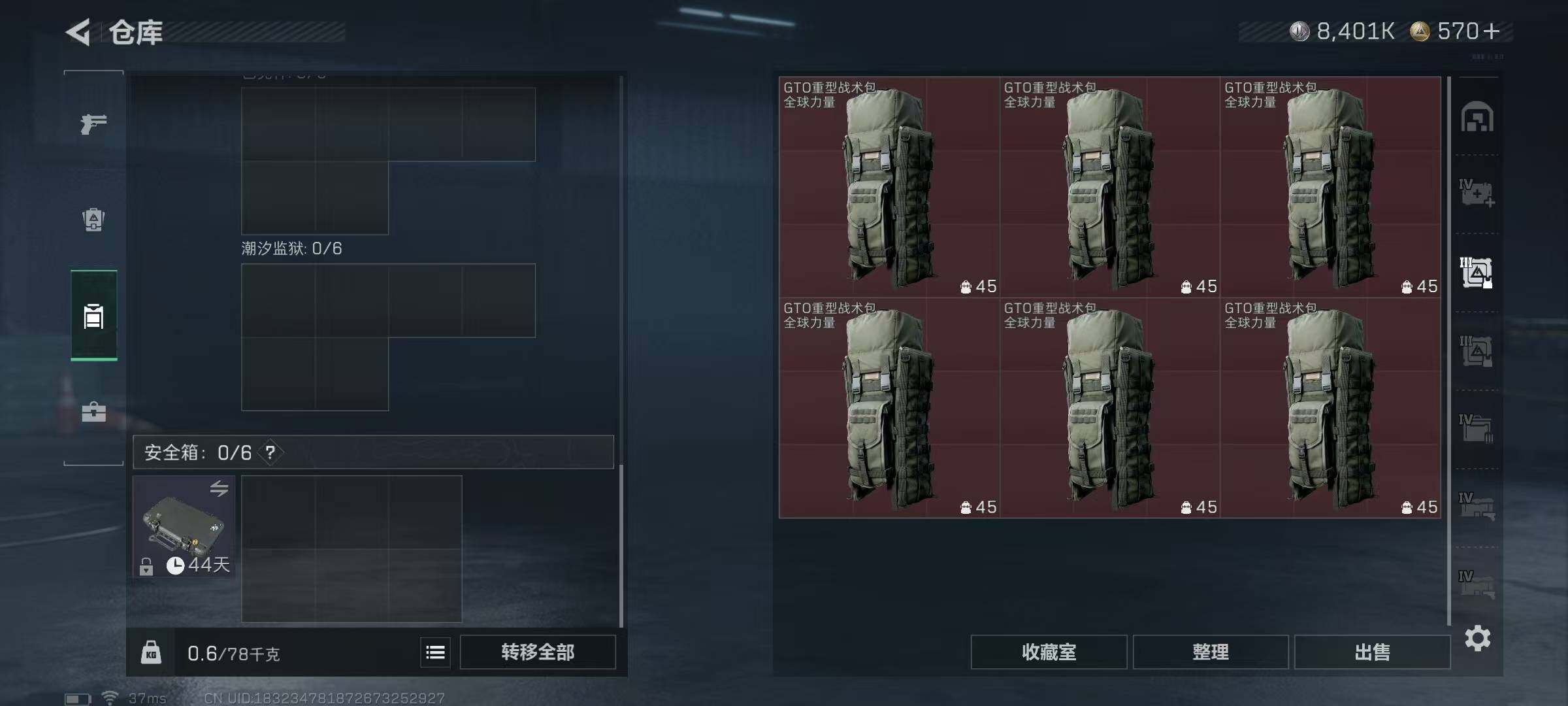Select the highlighted III storage box tab
1568x706 pixels.
tap(1477, 272)
